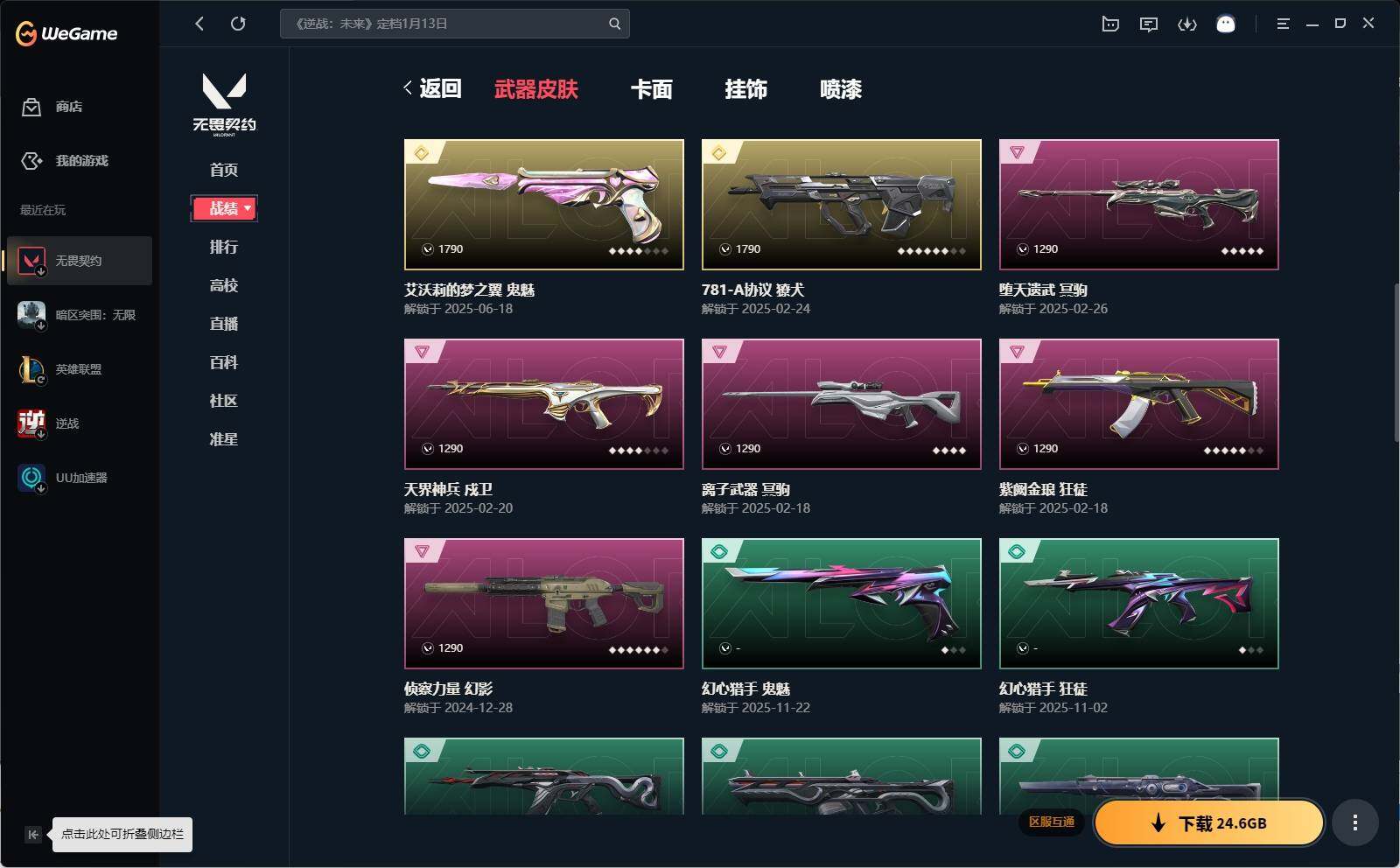This screenshot has height=868, width=1400.
Task: Open the 艾沃莉的梦之翼 鬼魅 skin thumbnail
Action: [x=544, y=205]
